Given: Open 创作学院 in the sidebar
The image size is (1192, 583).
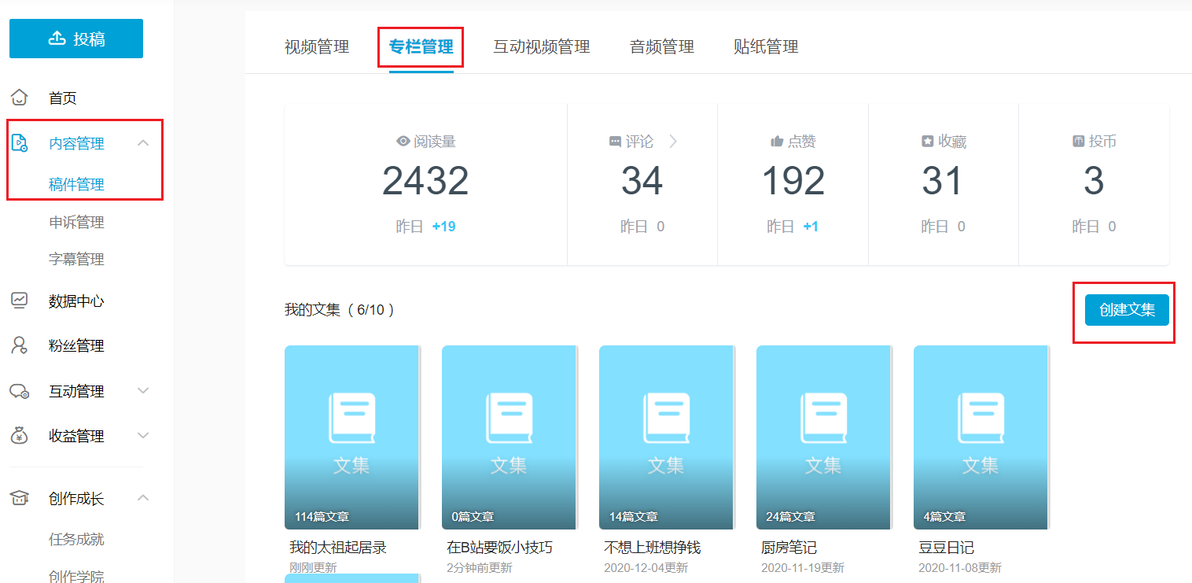Looking at the screenshot, I should (x=77, y=576).
